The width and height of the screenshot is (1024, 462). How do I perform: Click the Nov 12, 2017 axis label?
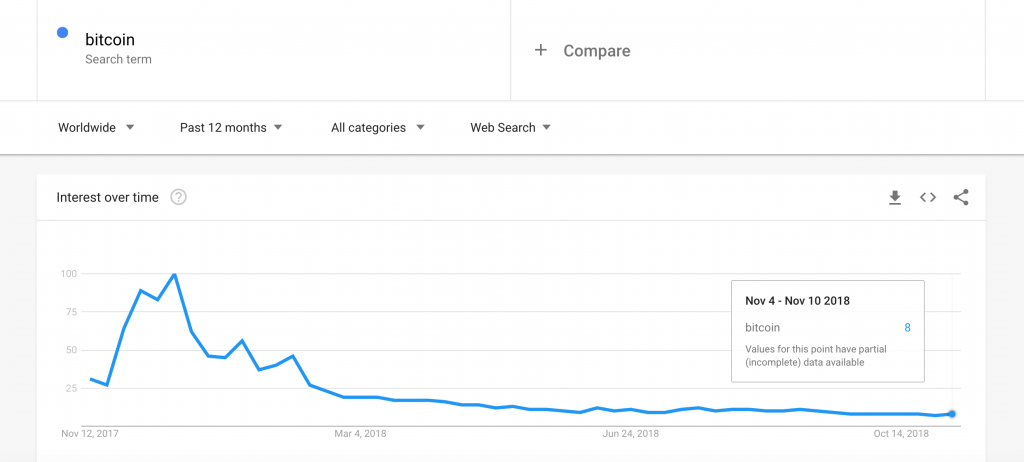pyautogui.click(x=90, y=433)
